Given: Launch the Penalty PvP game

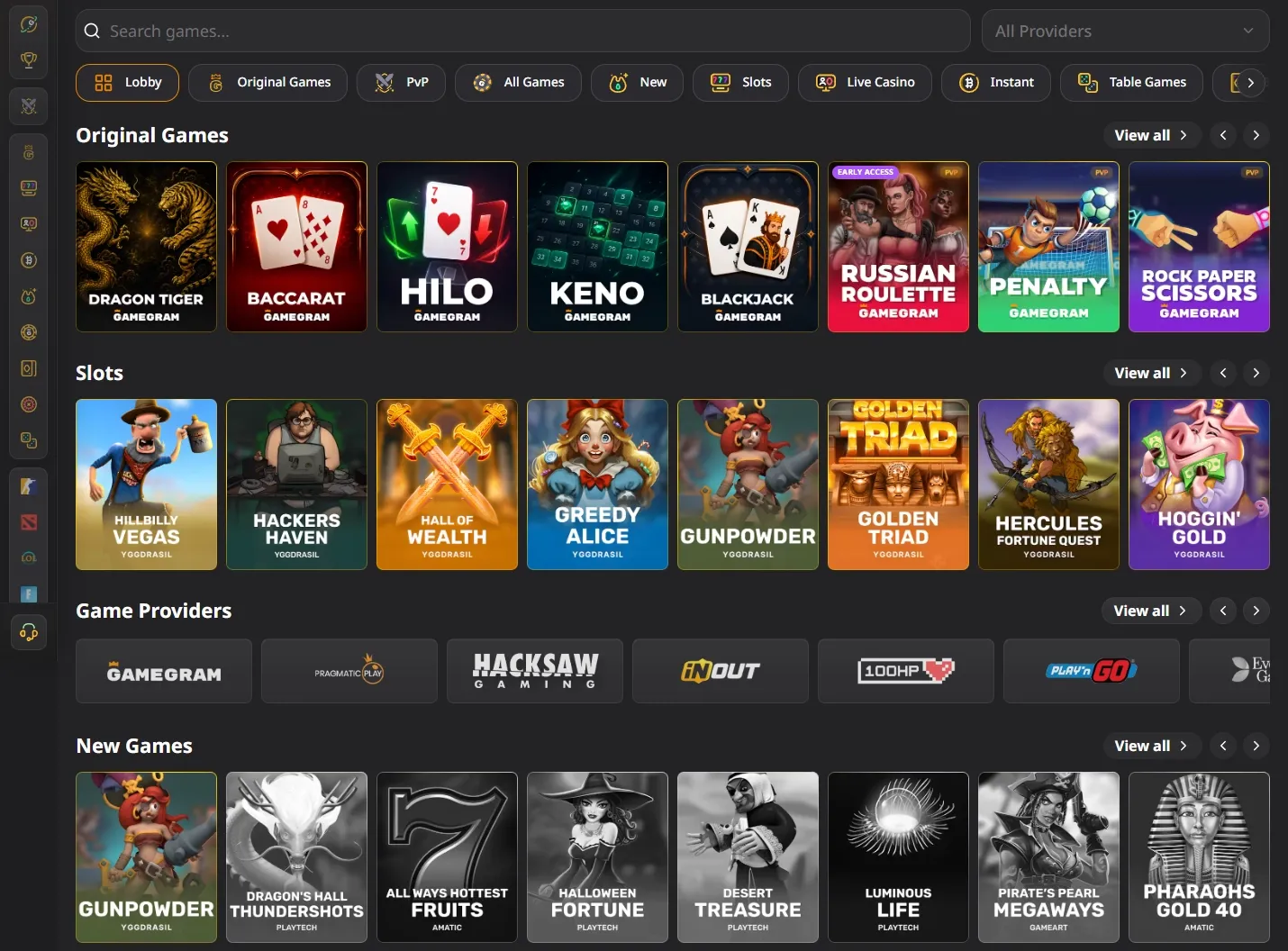Looking at the screenshot, I should [x=1048, y=247].
